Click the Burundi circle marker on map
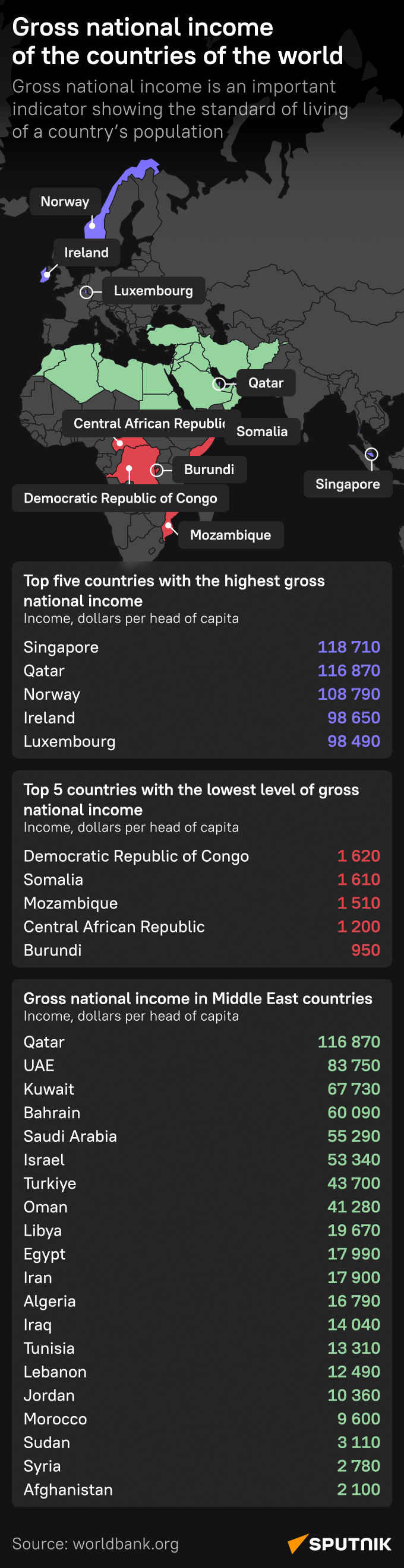This screenshot has width=404, height=1568. pos(156,470)
